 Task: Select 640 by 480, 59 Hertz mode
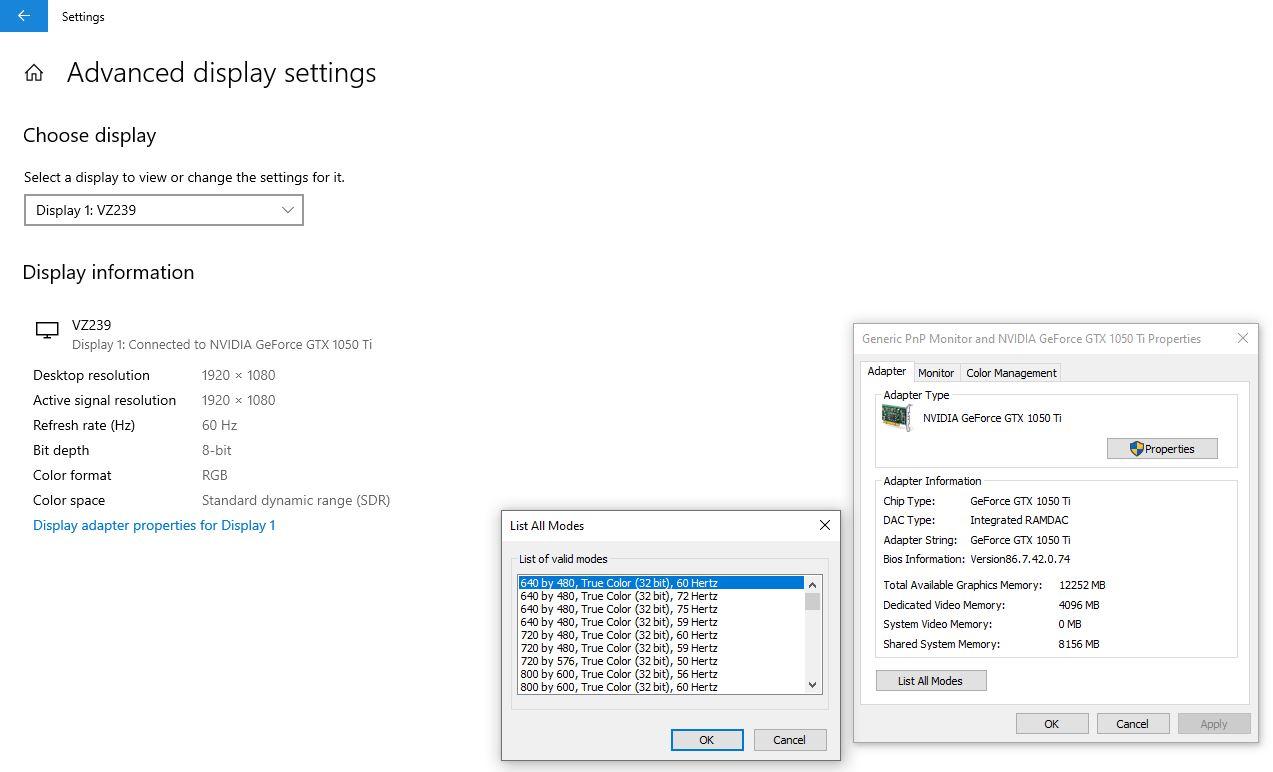click(661, 622)
